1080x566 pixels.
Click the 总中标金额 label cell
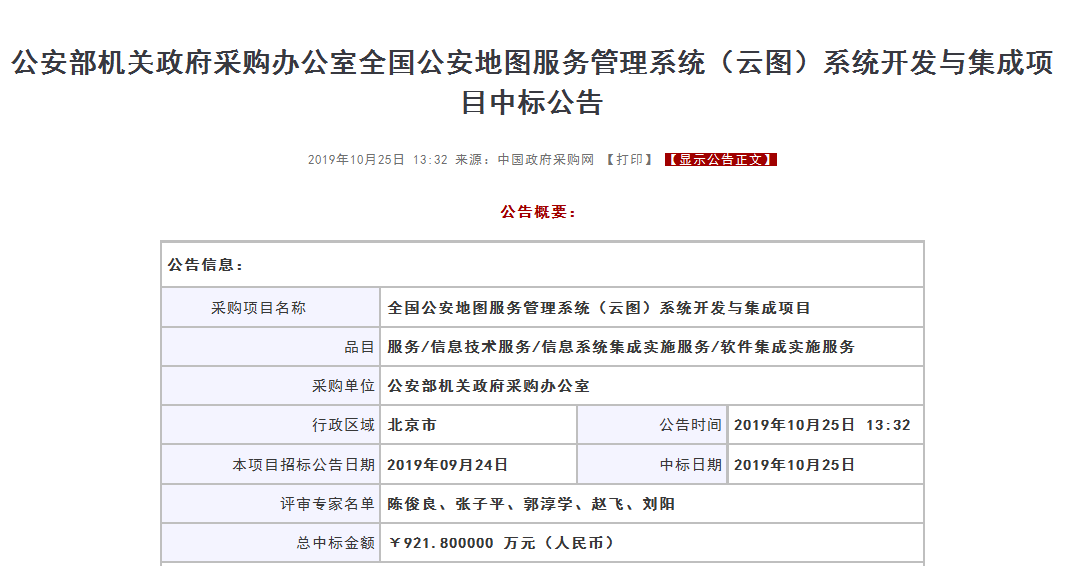tap(271, 543)
